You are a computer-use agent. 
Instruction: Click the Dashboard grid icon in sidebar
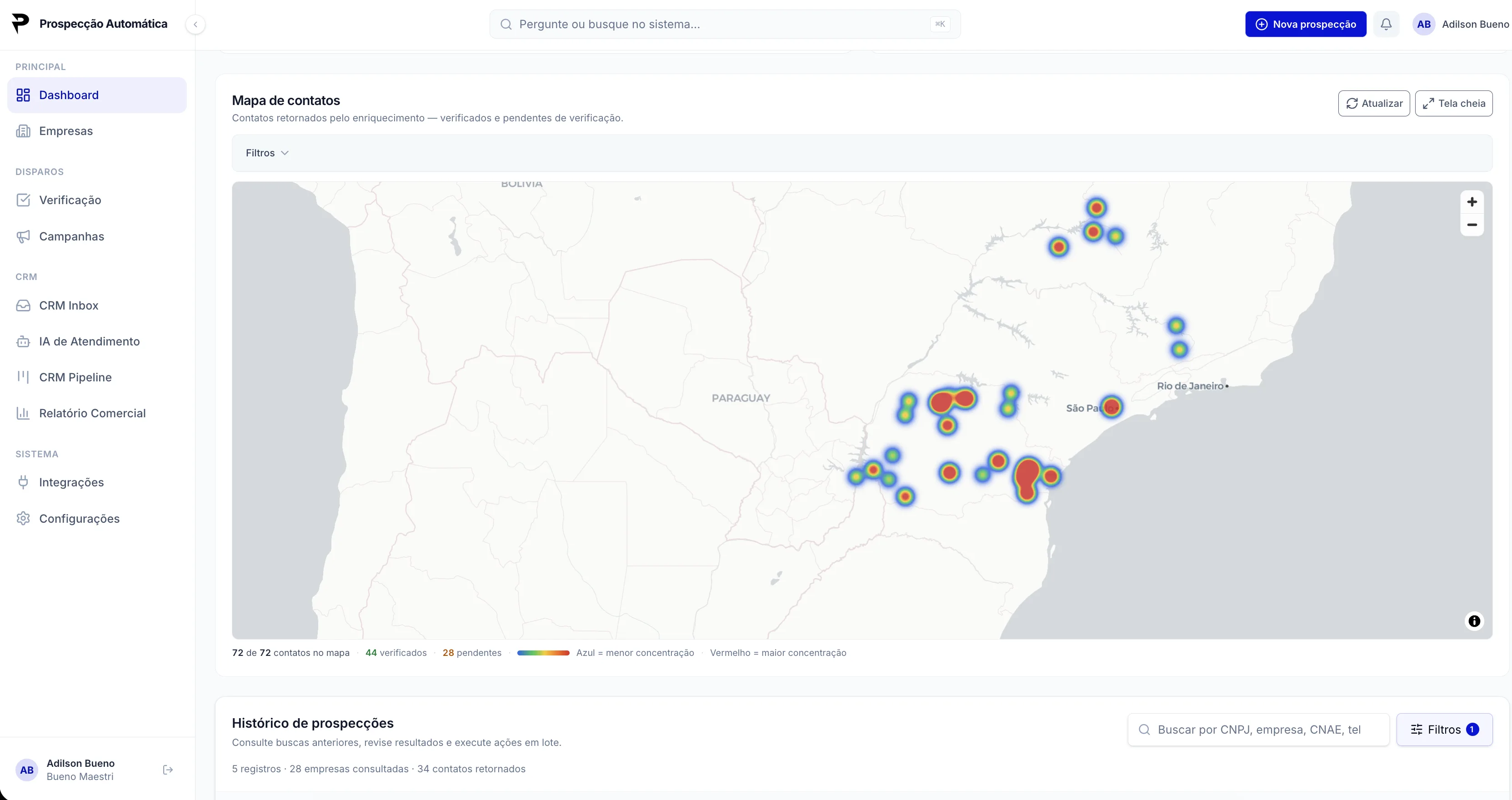(x=23, y=95)
